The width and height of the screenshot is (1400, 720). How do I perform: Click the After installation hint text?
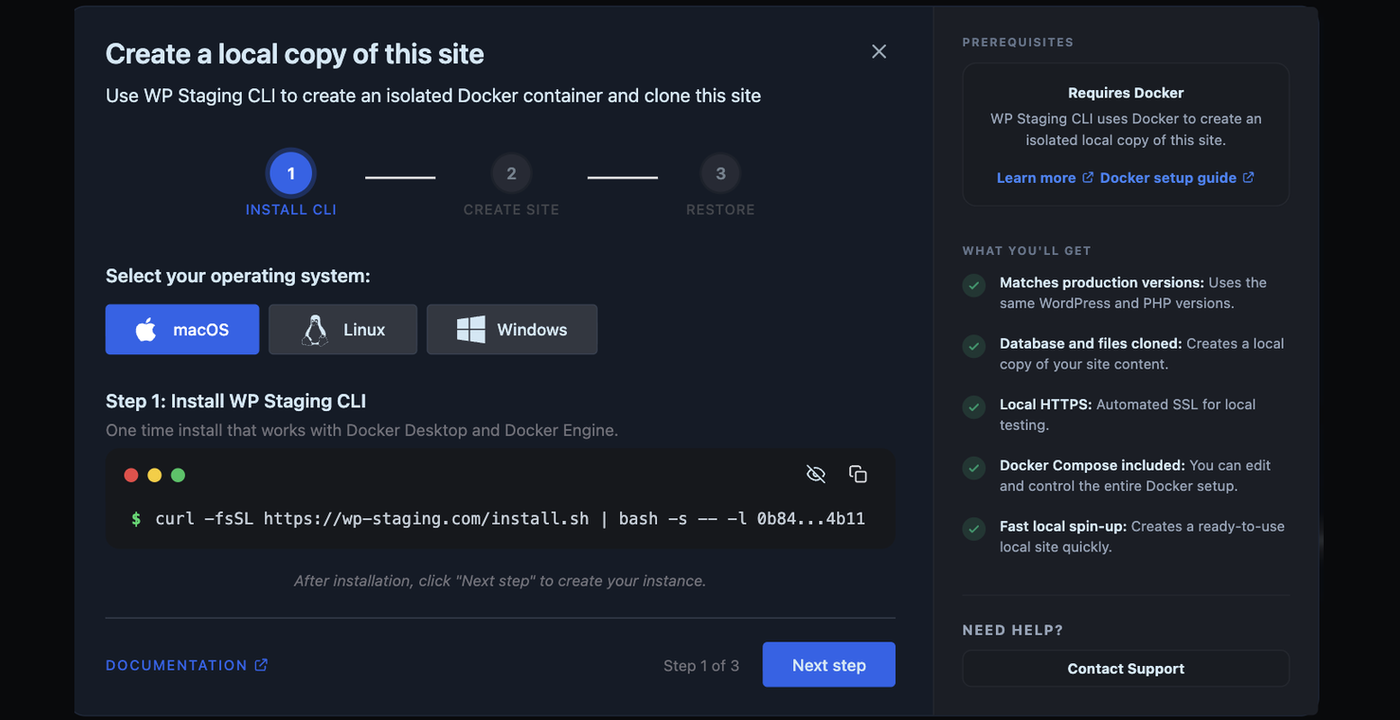[500, 581]
